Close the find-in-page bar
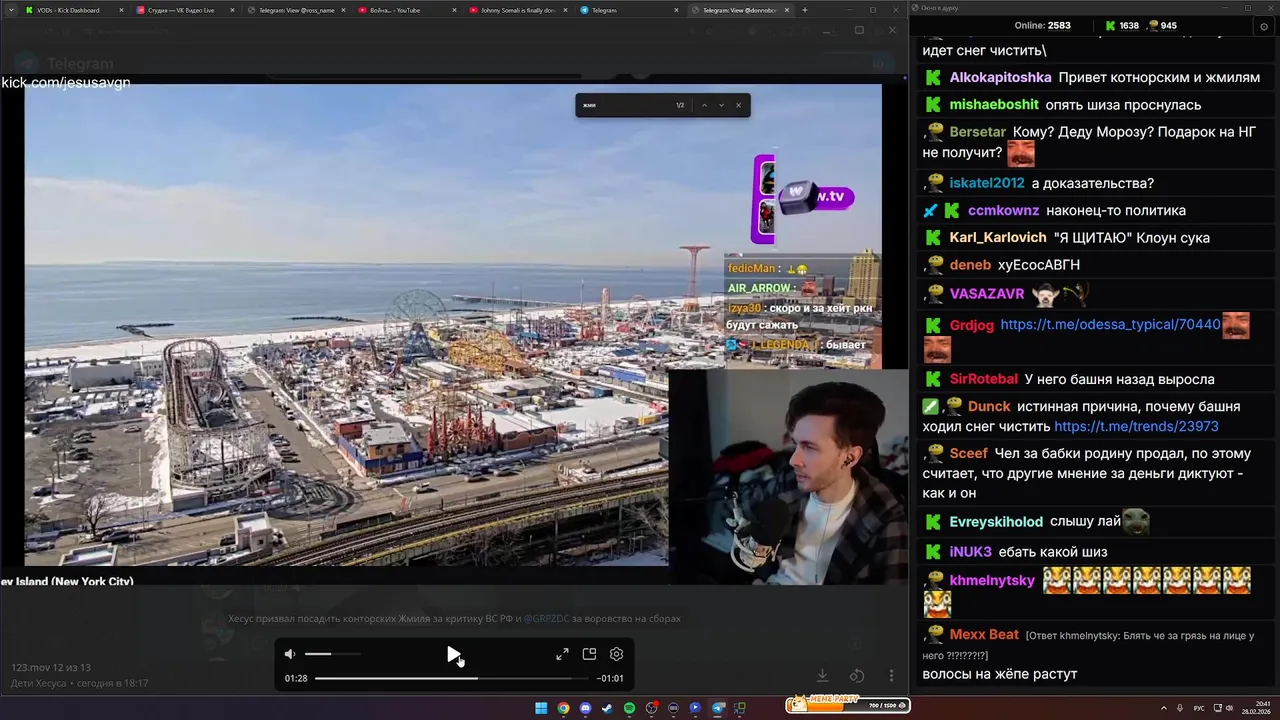The image size is (1280, 720). point(739,105)
